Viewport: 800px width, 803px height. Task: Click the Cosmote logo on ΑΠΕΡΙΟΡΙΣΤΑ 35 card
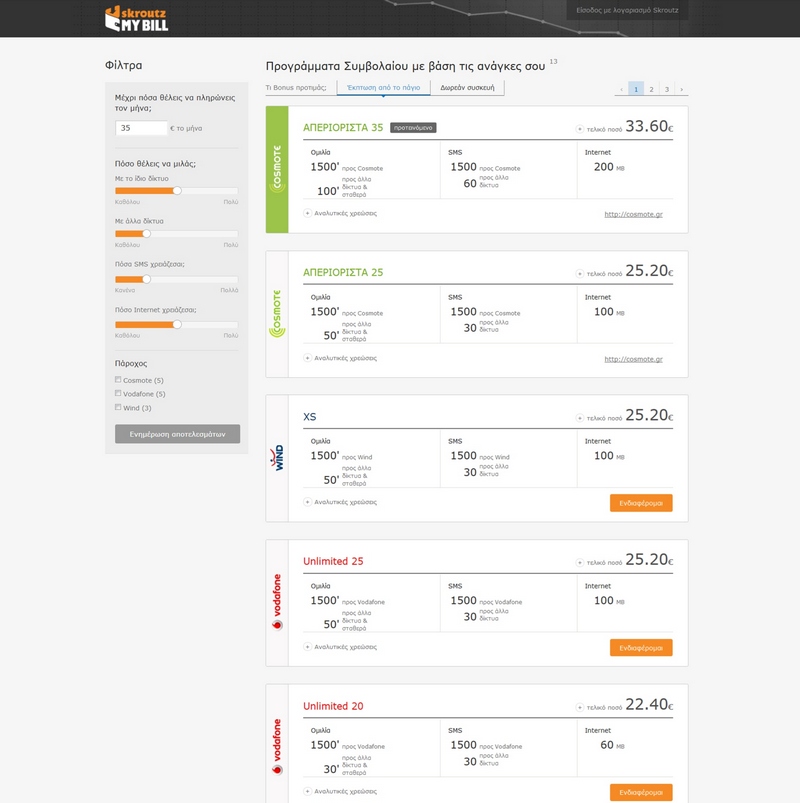277,168
